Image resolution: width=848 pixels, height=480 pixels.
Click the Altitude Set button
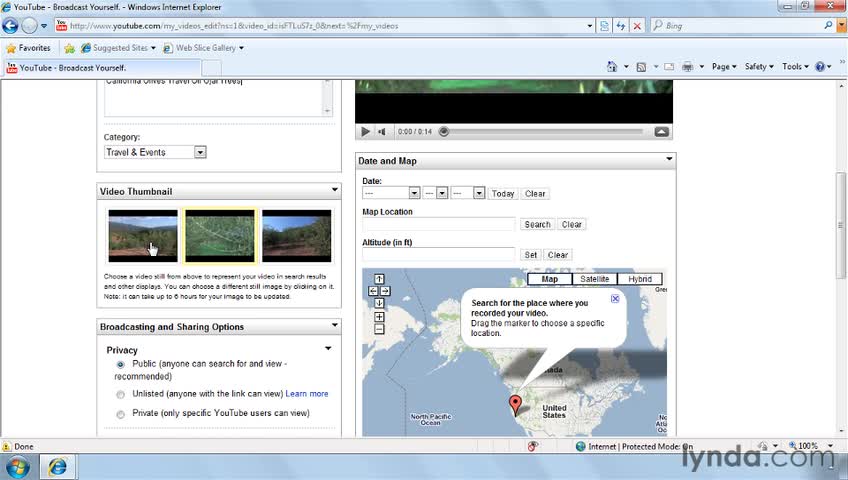531,255
